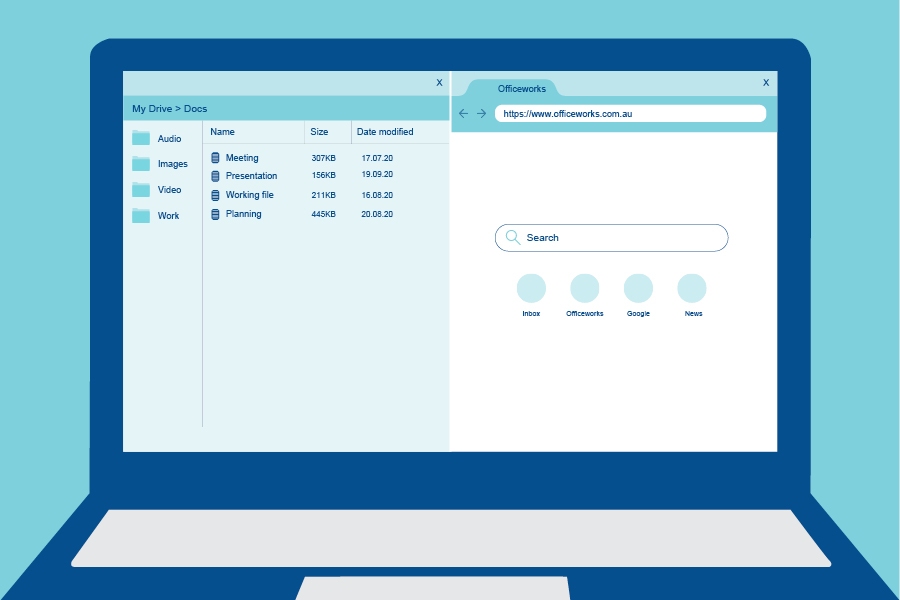Close the file explorer window
Viewport: 900px width, 600px height.
click(x=439, y=83)
